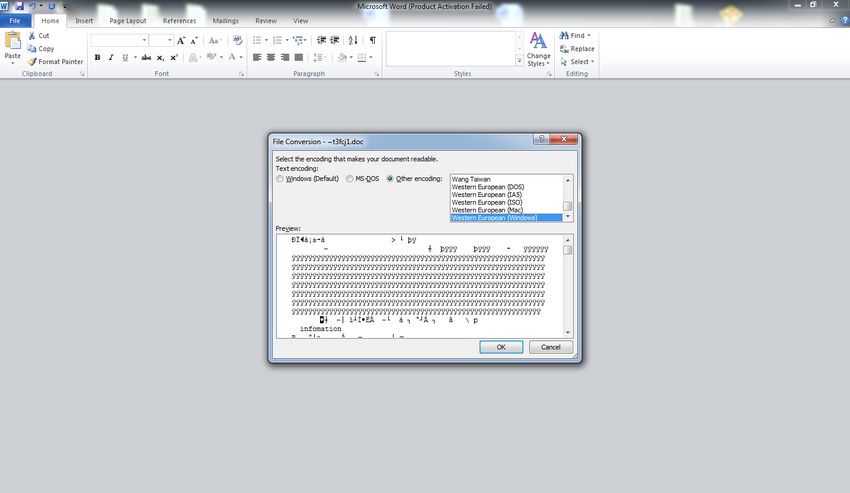Toggle Underline formatting
The width and height of the screenshot is (850, 493).
click(x=125, y=57)
